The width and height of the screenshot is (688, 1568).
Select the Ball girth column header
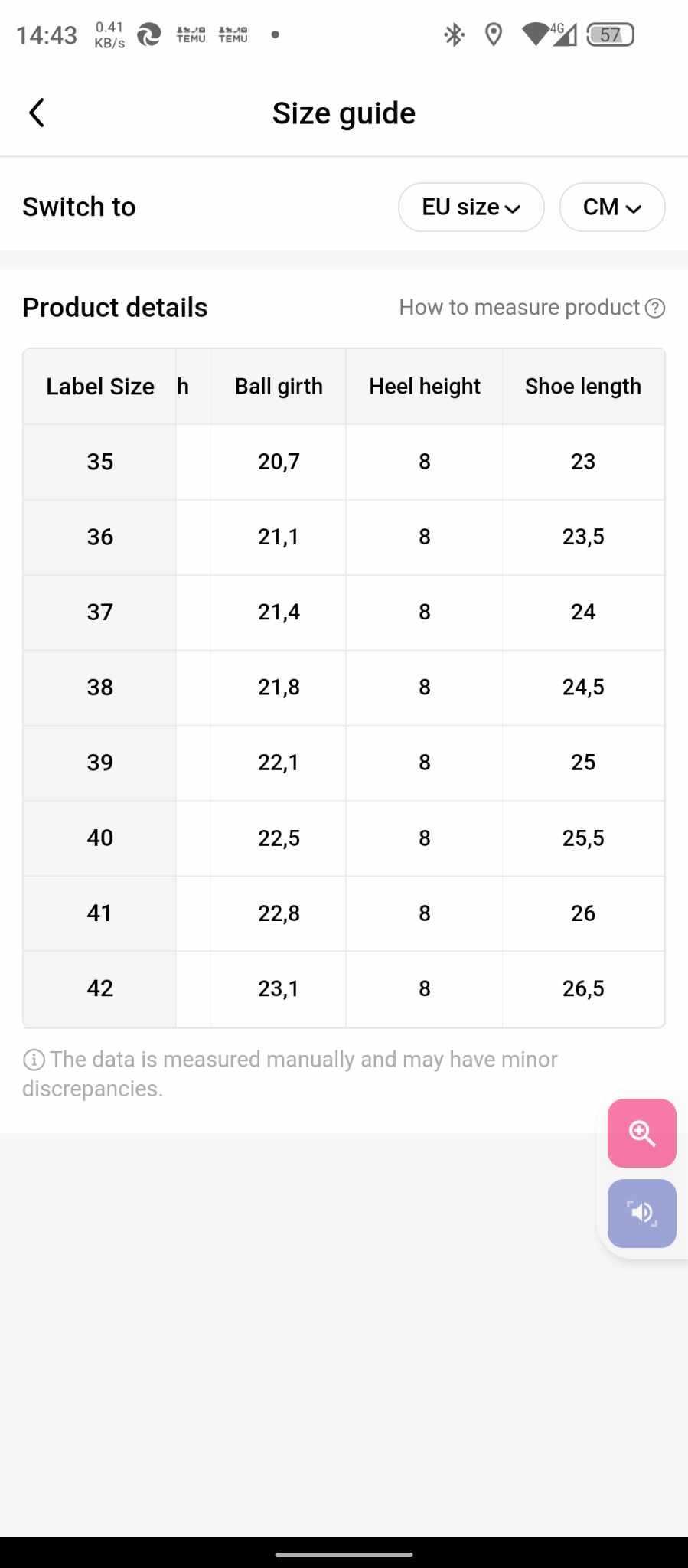[x=279, y=387]
